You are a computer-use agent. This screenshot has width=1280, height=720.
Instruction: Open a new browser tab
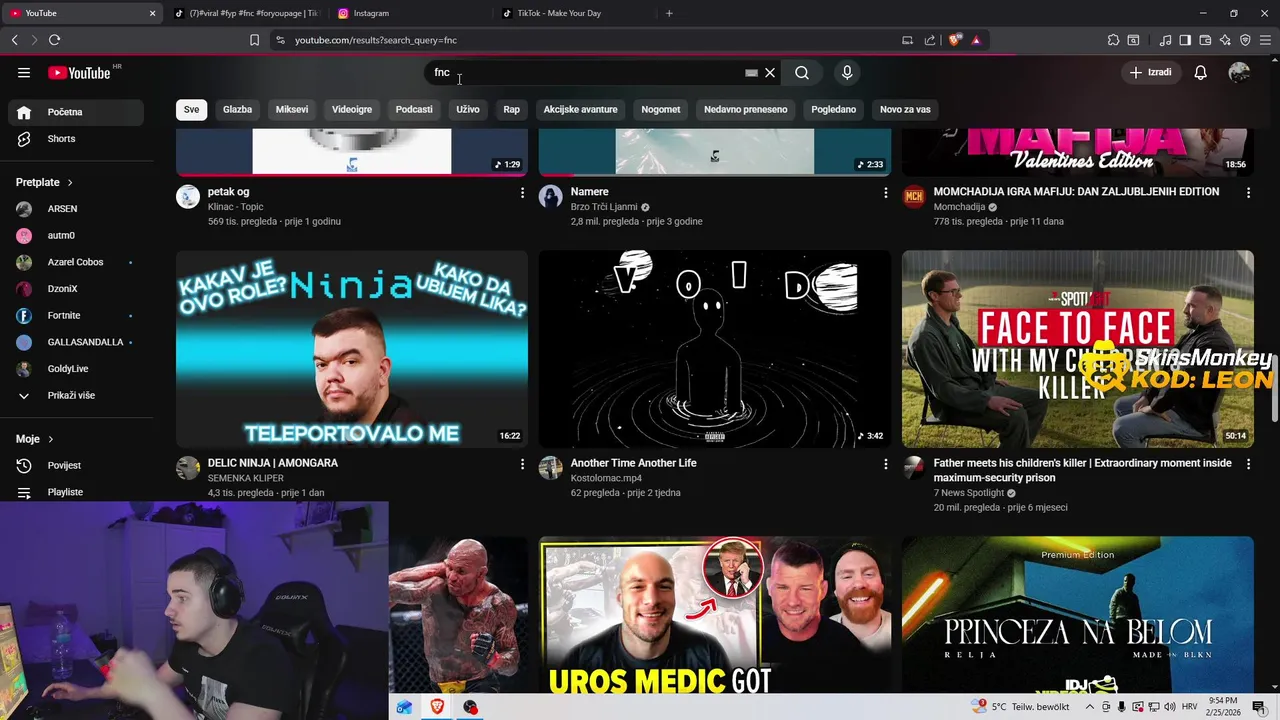point(669,13)
